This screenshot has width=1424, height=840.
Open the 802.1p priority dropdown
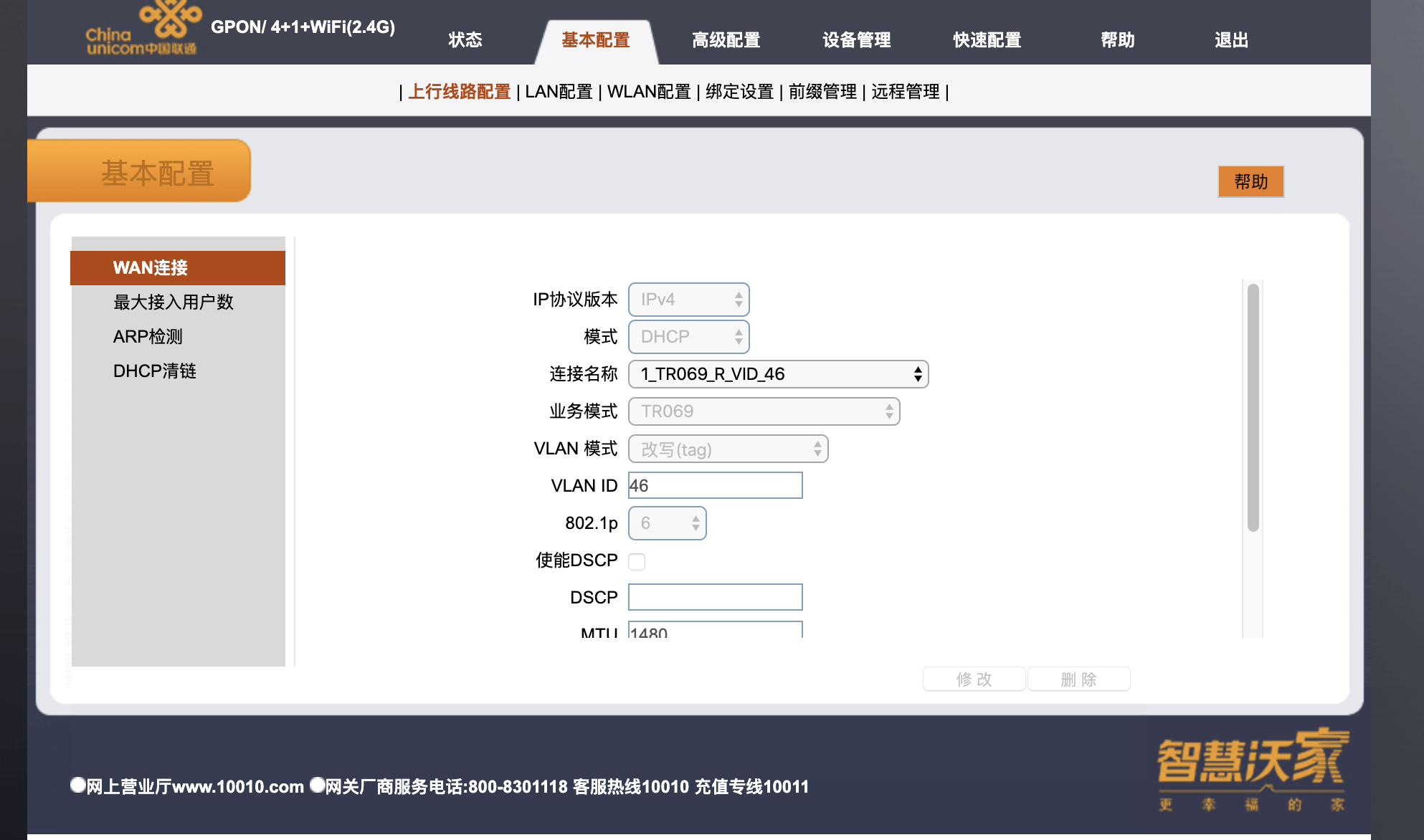tap(668, 523)
